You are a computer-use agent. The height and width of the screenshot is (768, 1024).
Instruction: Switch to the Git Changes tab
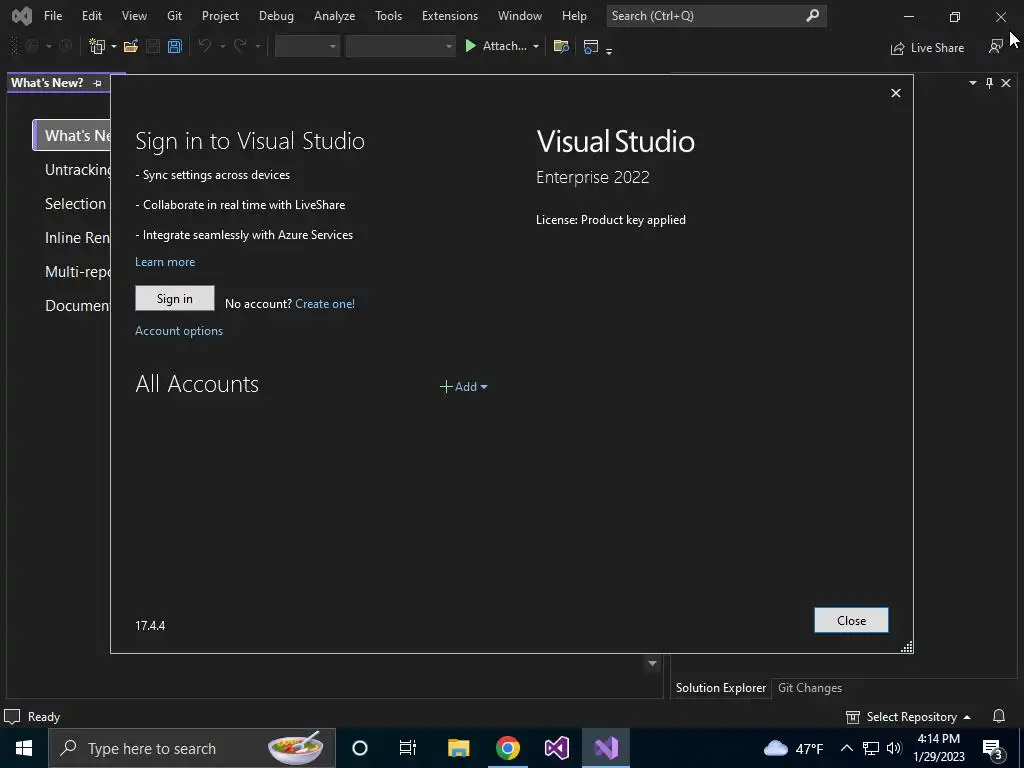click(810, 688)
